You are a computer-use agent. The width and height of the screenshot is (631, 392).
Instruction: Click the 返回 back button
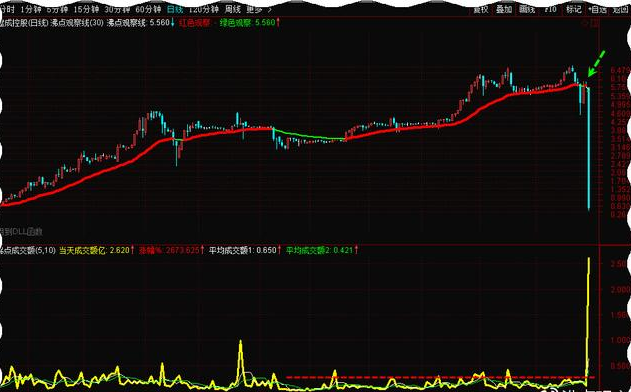621,9
